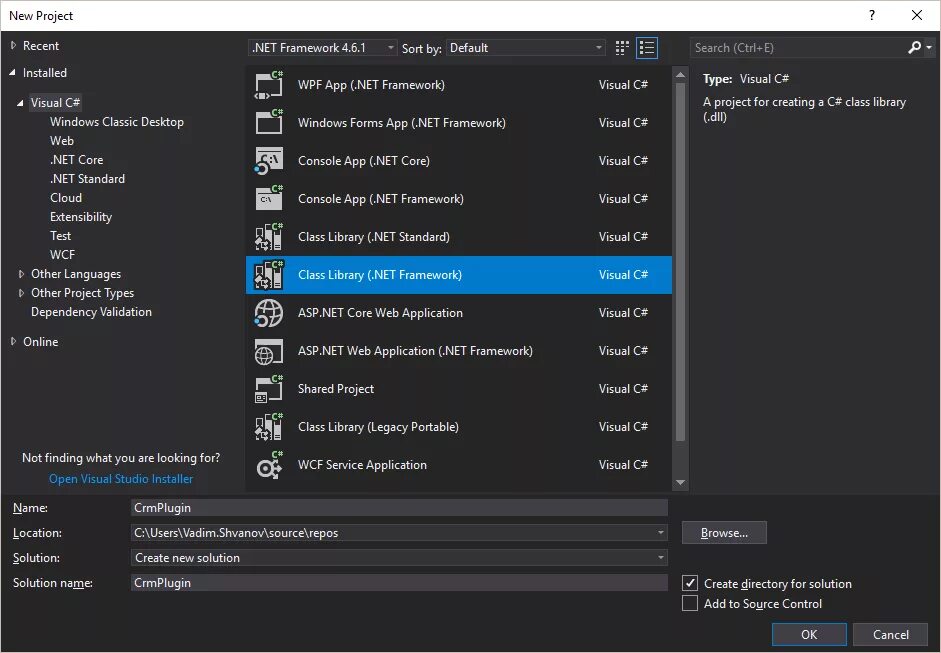Viewport: 941px width, 653px height.
Task: Click the Search (Ctrl+E) box
Action: pyautogui.click(x=798, y=47)
